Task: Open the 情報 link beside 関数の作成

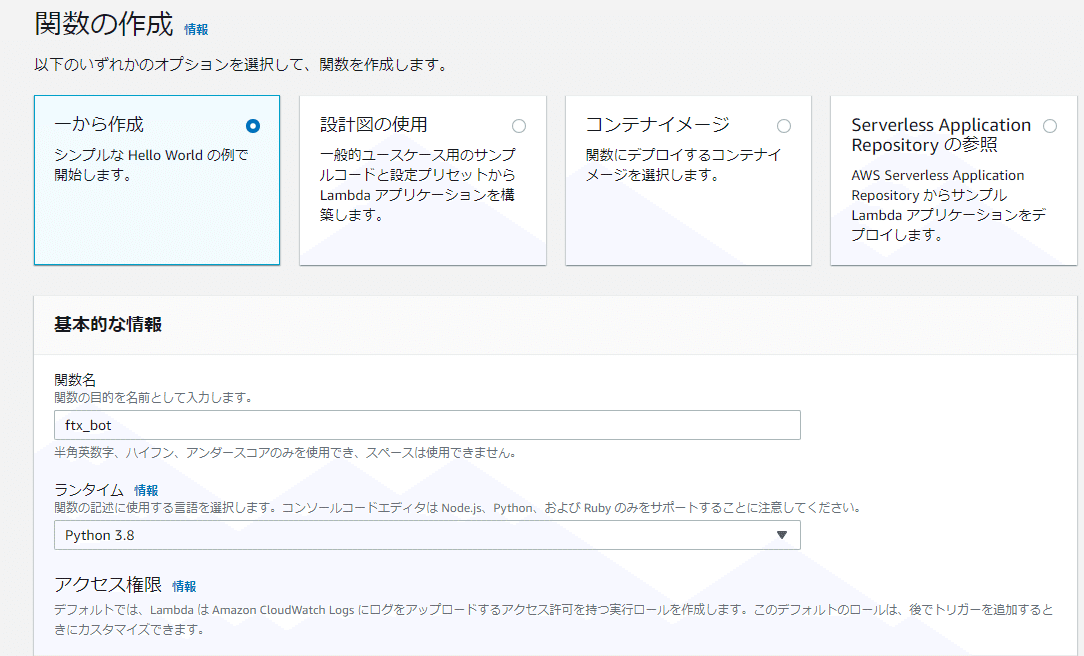Action: (x=196, y=29)
